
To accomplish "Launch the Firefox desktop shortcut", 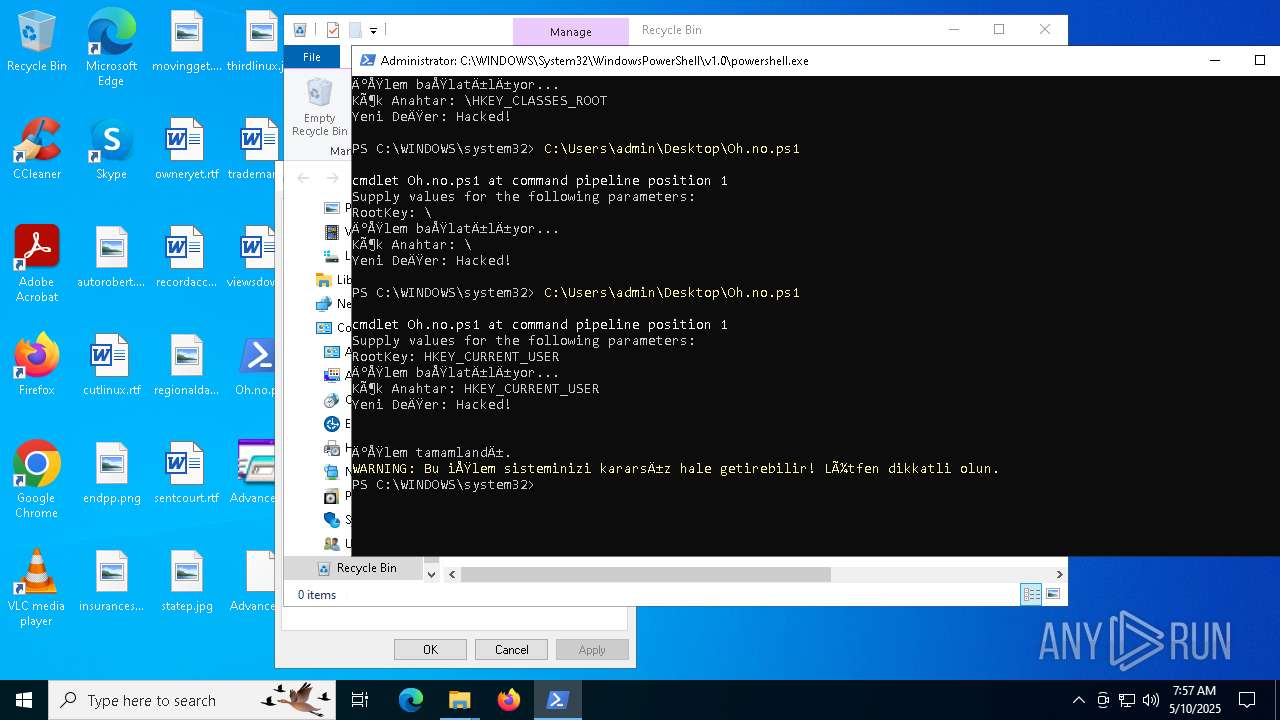I will pyautogui.click(x=37, y=365).
